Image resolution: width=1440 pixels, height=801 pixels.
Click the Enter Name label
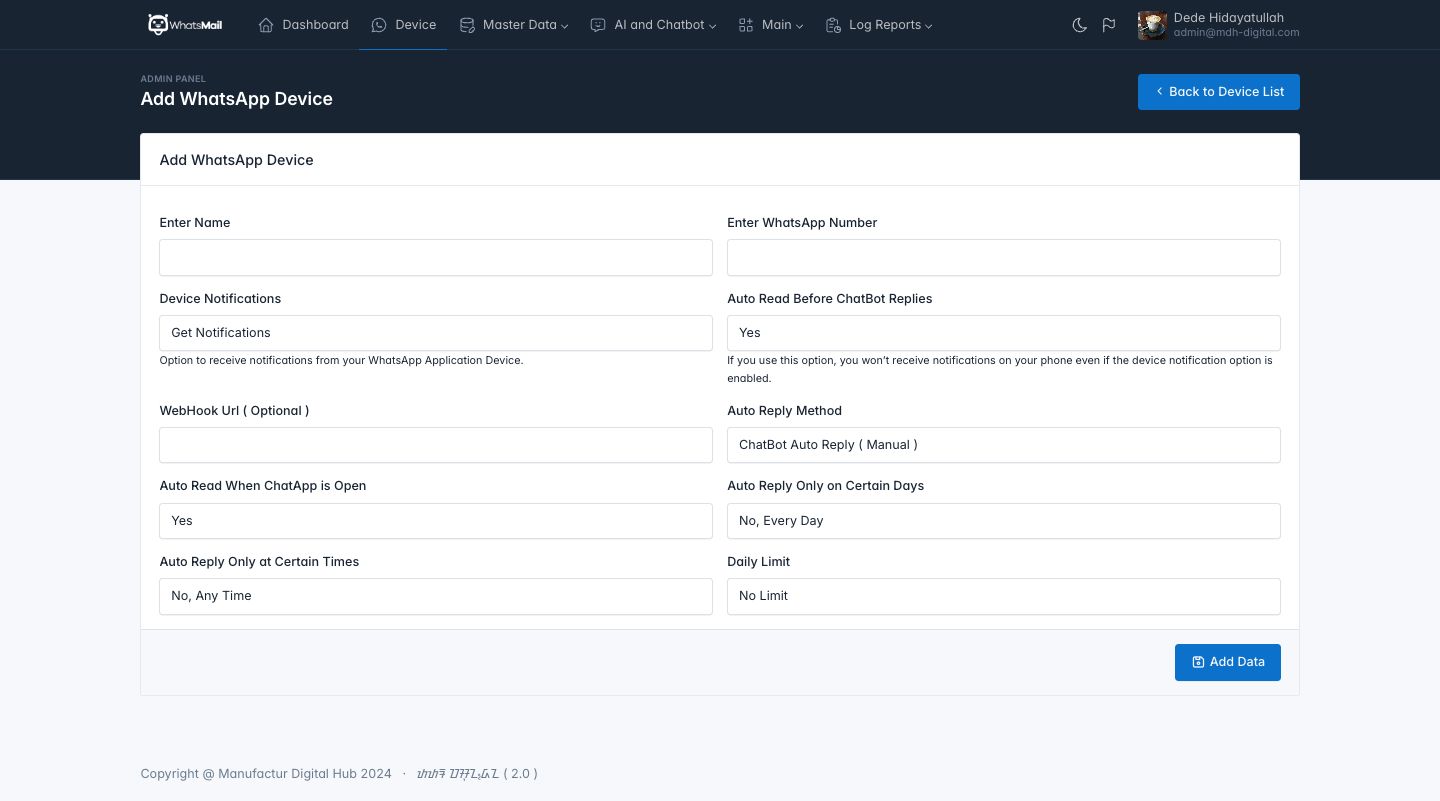[x=195, y=223]
